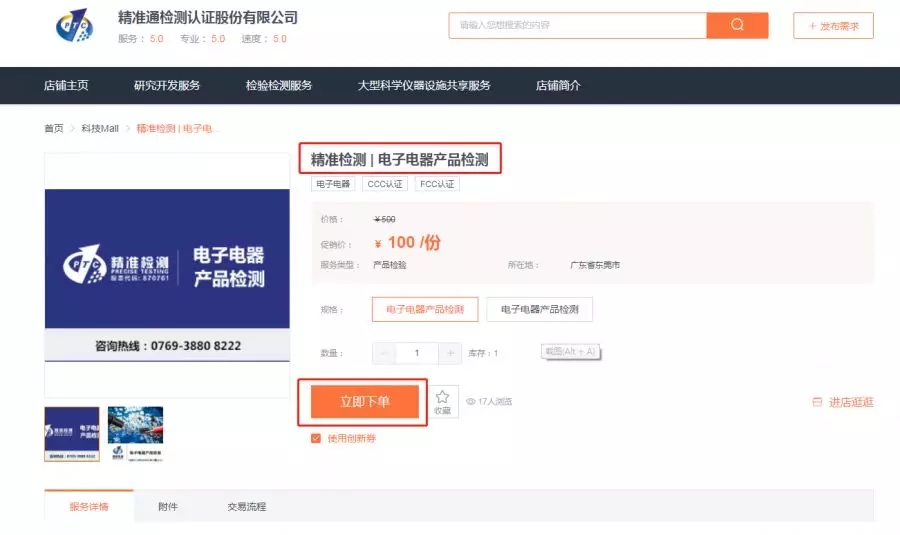
Task: Click the FCC认证 tag
Action: click(x=437, y=184)
